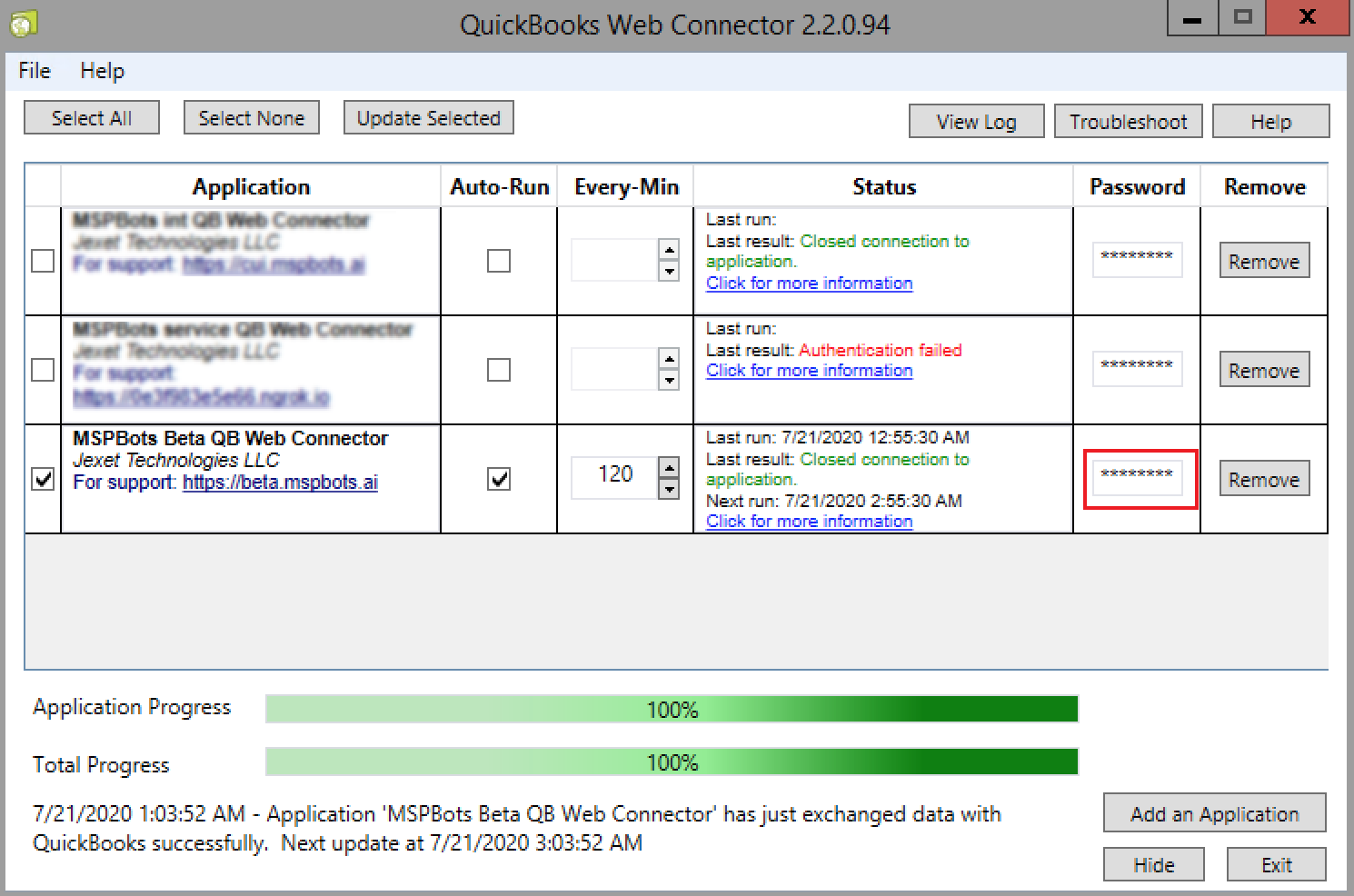Click the 'Application Progress' label
The image size is (1354, 896).
coord(132,707)
